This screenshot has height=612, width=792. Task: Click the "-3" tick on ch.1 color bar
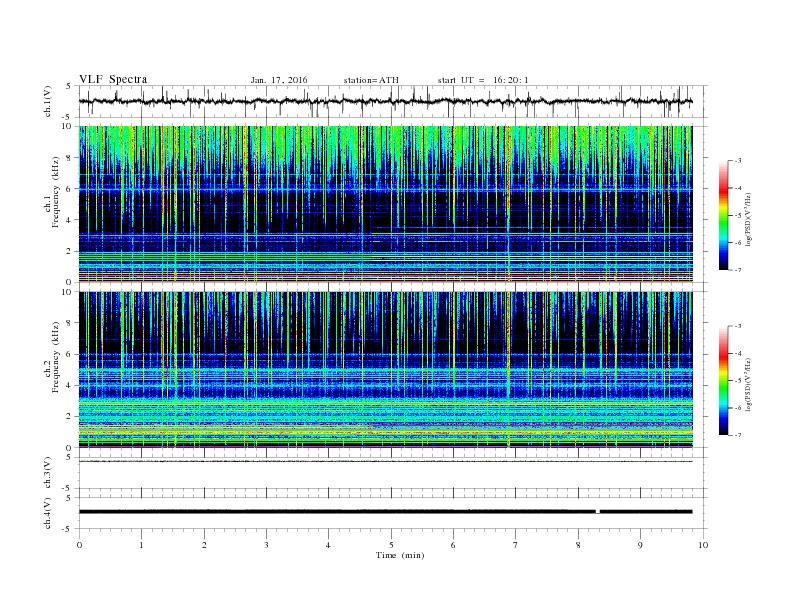click(x=738, y=161)
